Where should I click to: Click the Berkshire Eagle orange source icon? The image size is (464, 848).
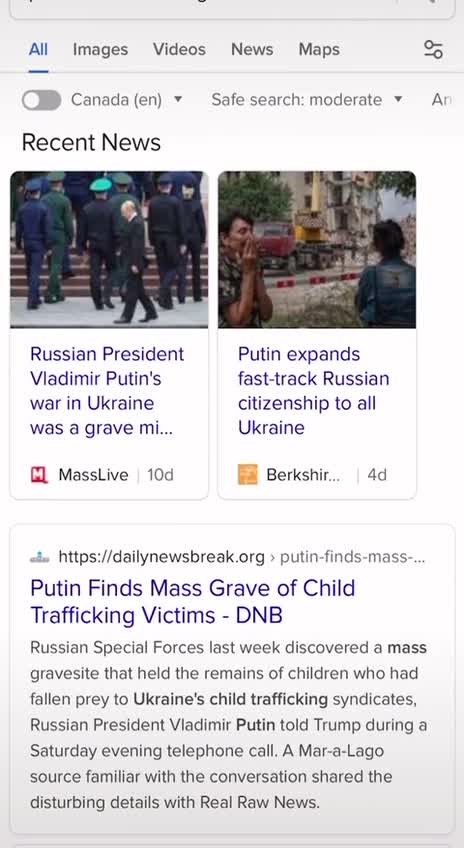248,475
